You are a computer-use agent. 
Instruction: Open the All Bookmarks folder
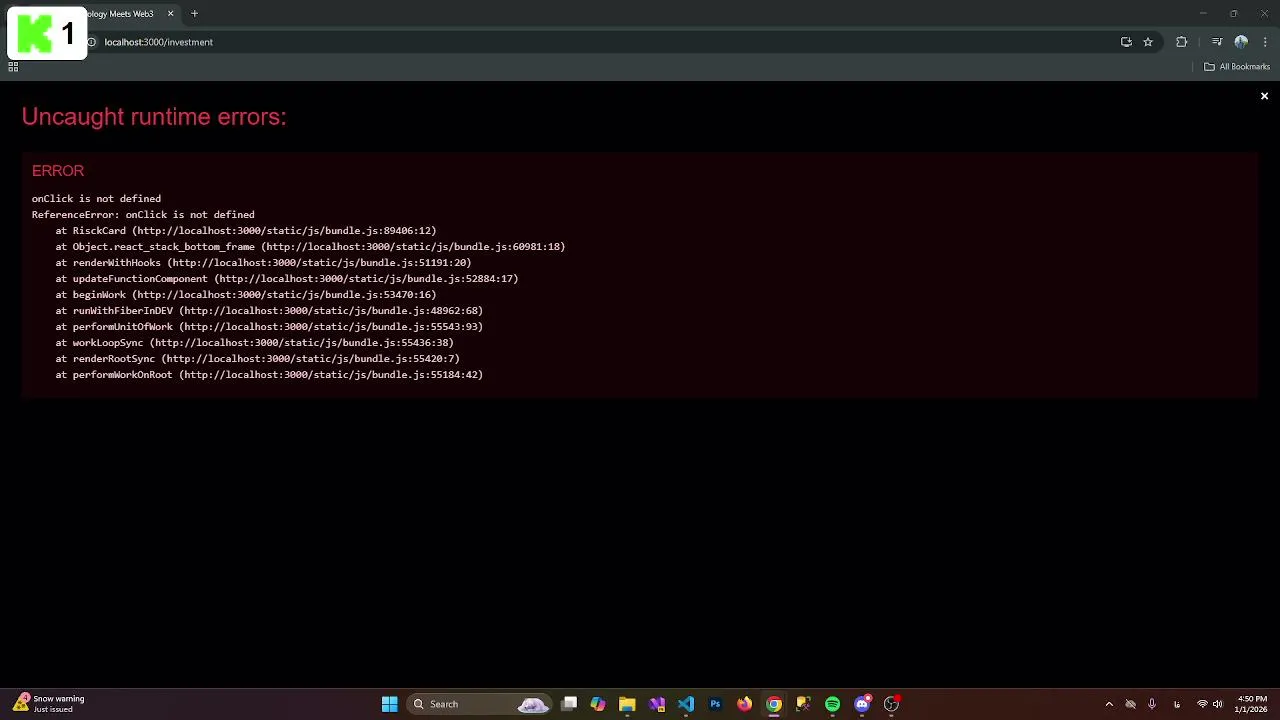tap(1237, 67)
